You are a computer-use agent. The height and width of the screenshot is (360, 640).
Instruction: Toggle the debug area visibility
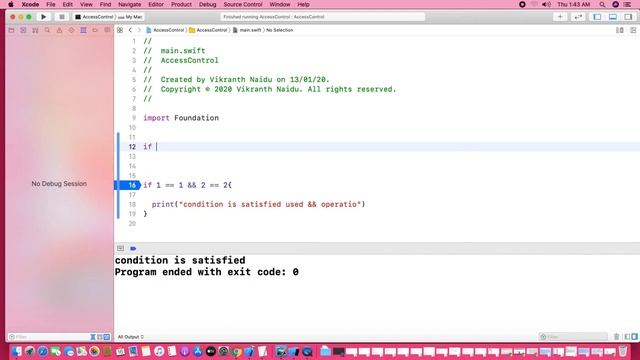point(613,17)
